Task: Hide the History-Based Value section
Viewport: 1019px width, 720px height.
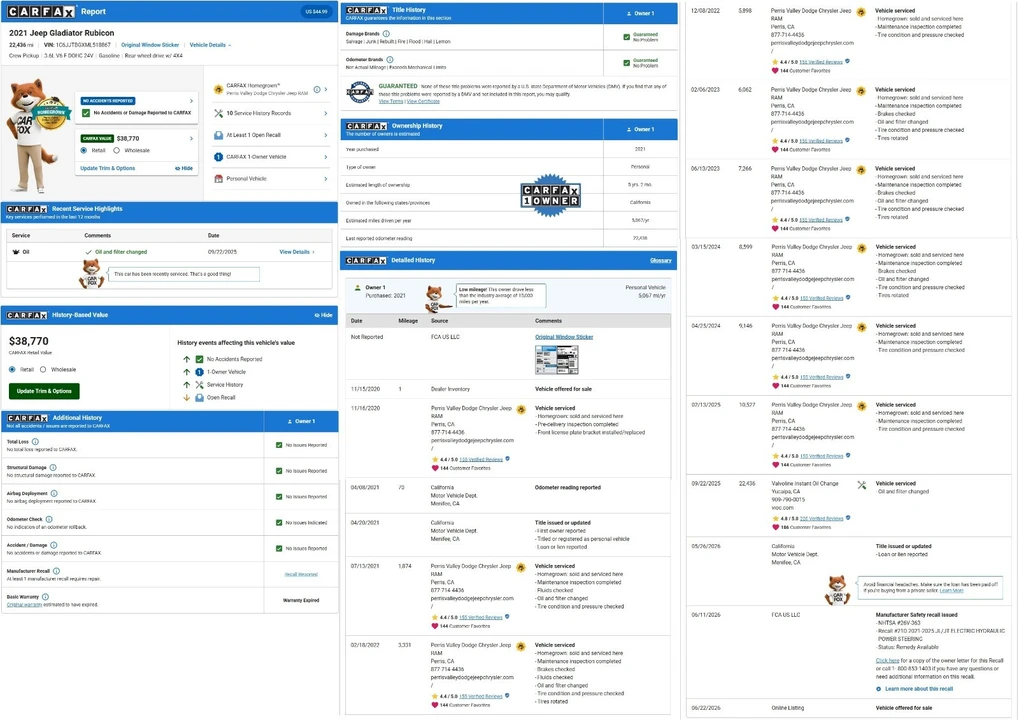Action: (324, 315)
